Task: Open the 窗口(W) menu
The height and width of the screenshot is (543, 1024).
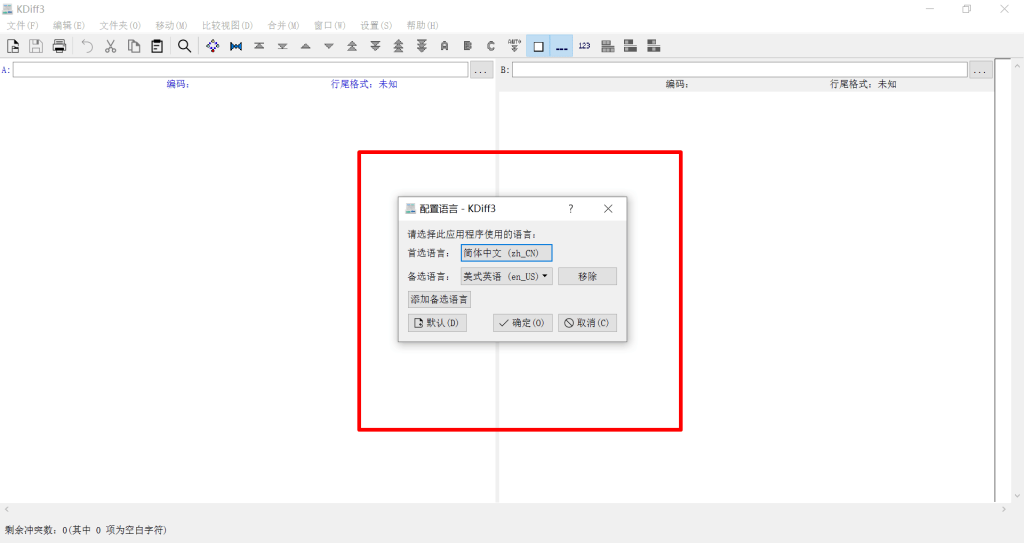Action: (330, 25)
